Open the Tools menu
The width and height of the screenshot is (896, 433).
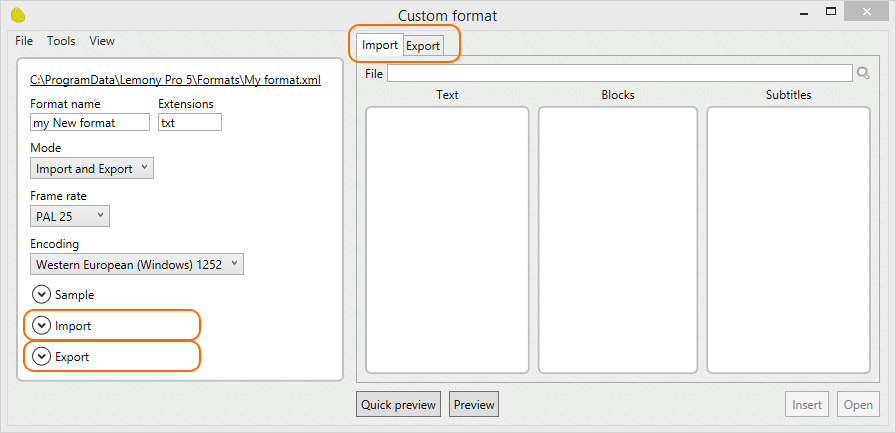[61, 41]
